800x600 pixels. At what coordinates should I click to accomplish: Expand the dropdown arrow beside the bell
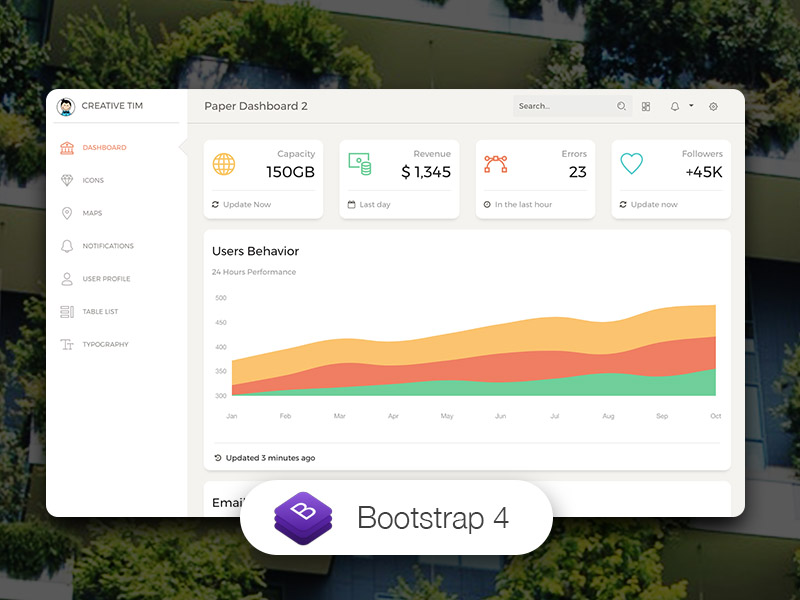tap(690, 106)
